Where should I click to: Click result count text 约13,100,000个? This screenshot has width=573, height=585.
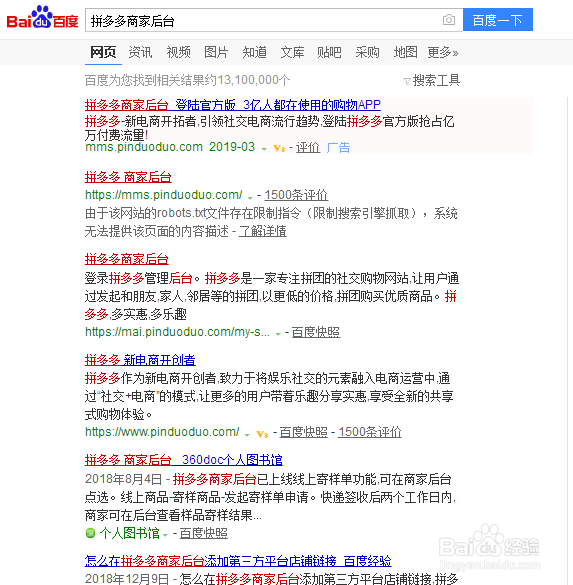pos(248,80)
